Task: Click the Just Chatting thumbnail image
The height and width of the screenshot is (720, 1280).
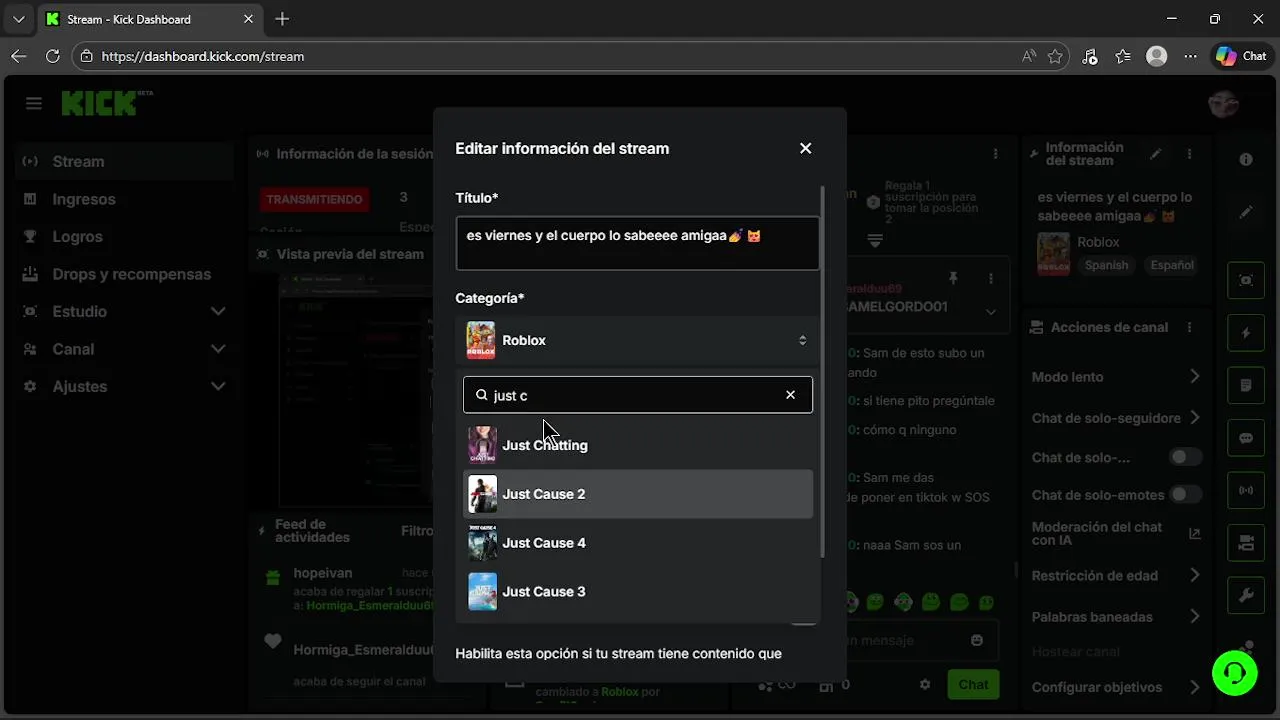Action: point(482,445)
